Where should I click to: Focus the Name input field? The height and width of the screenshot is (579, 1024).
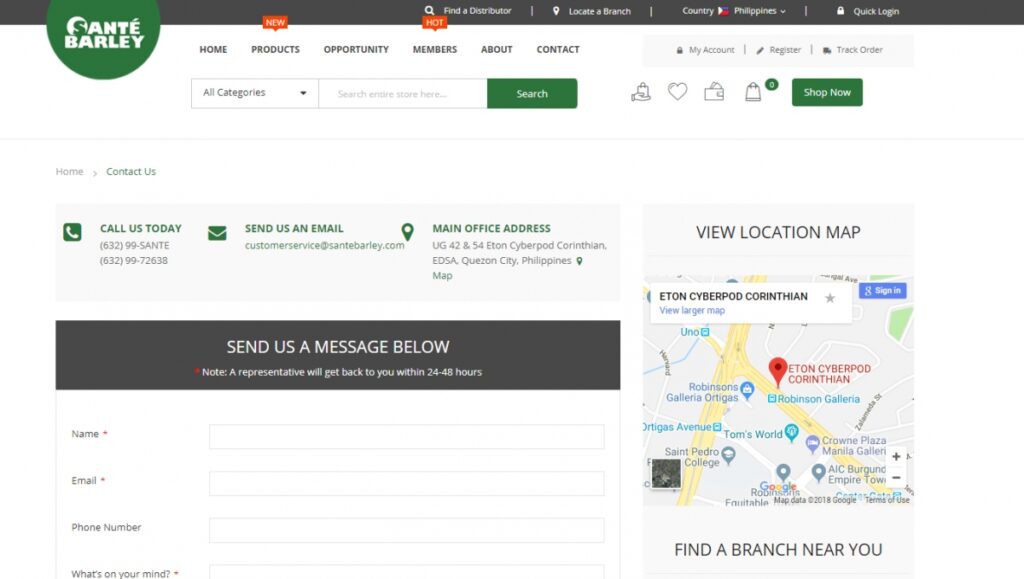click(x=406, y=437)
